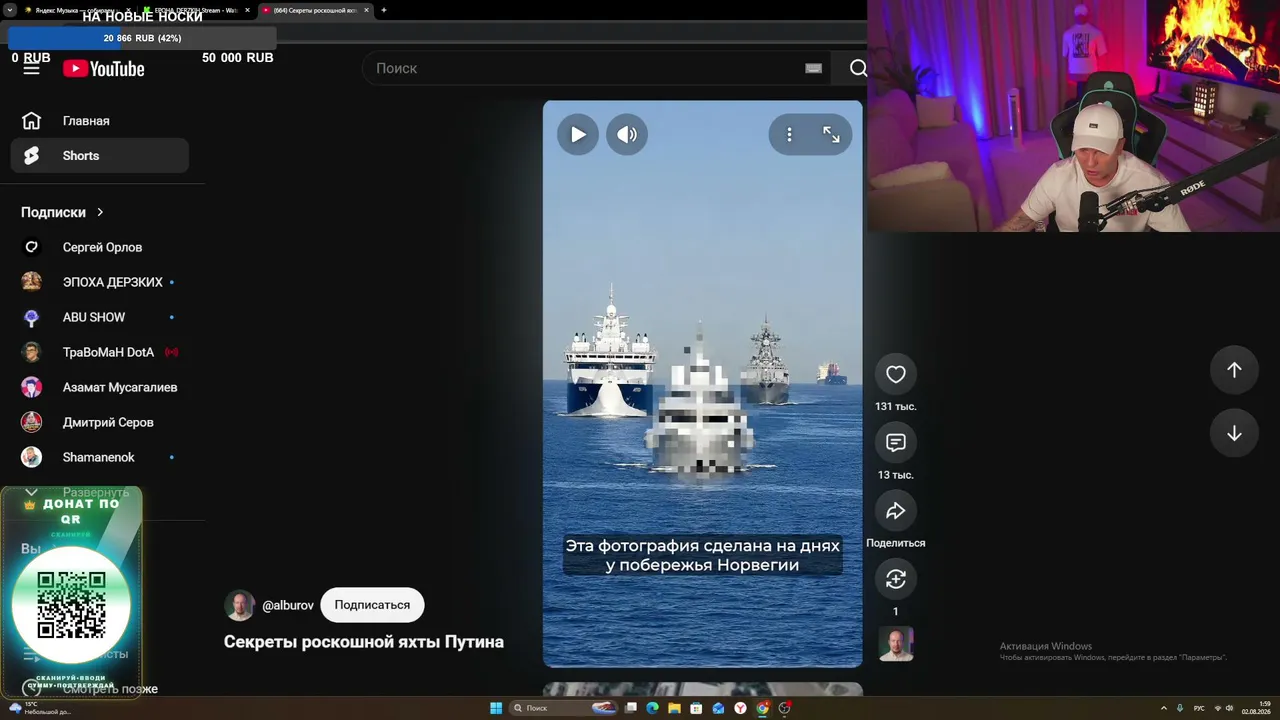The image size is (1280, 720).
Task: Click the search magnifier button
Action: coord(858,68)
